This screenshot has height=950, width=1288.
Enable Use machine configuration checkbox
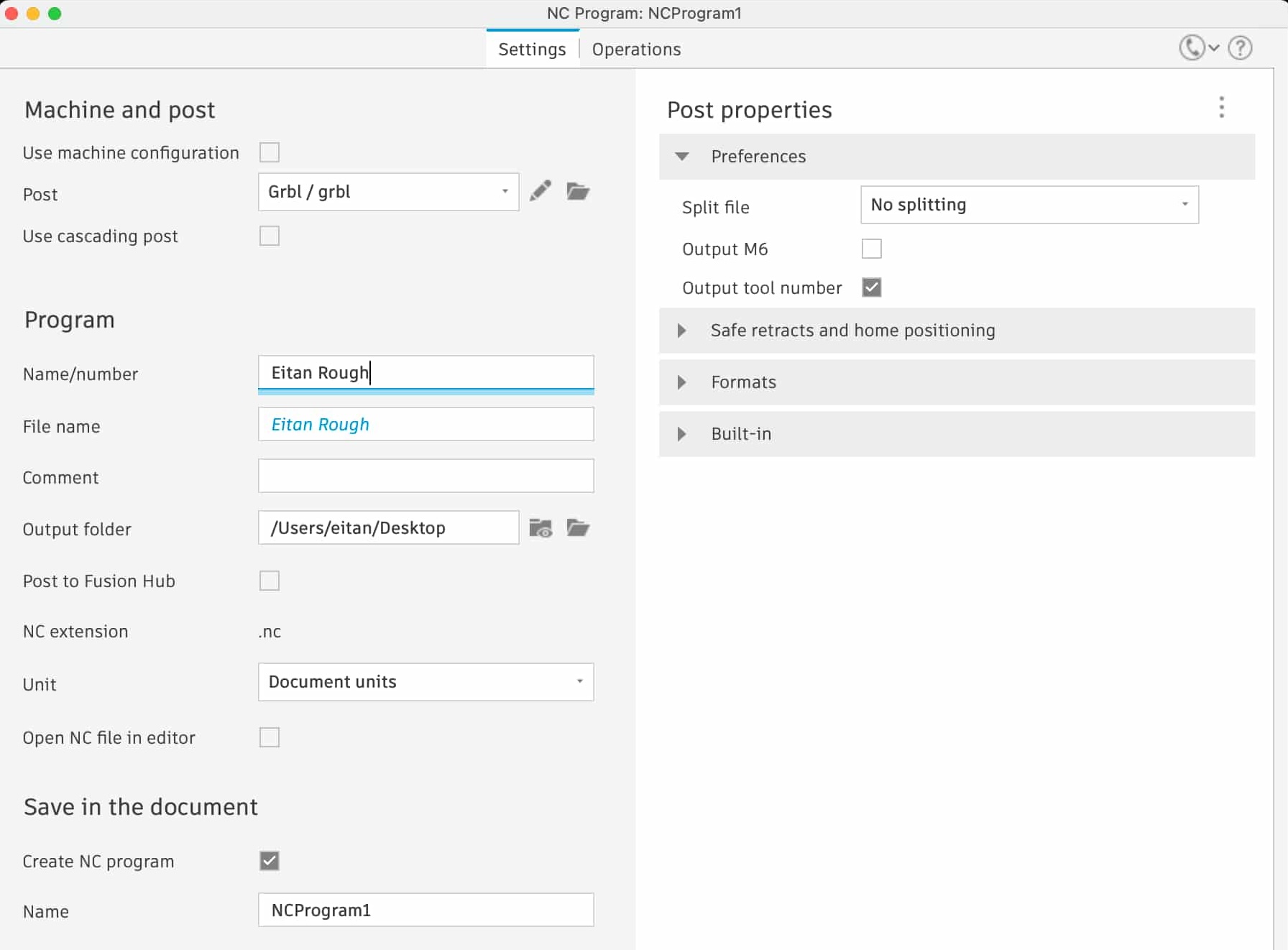270,152
